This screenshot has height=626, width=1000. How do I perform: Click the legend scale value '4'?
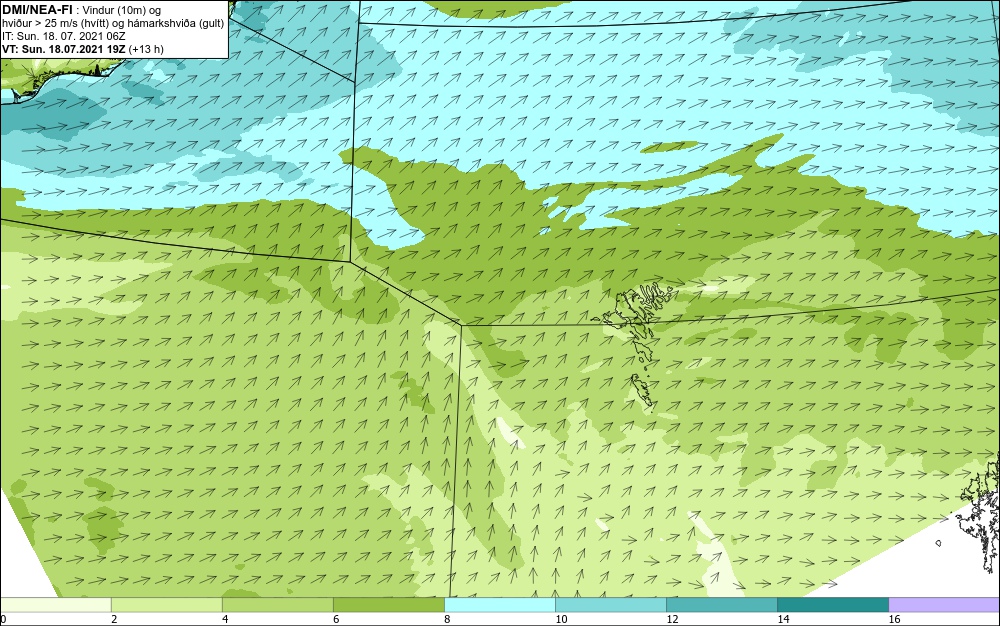224,619
